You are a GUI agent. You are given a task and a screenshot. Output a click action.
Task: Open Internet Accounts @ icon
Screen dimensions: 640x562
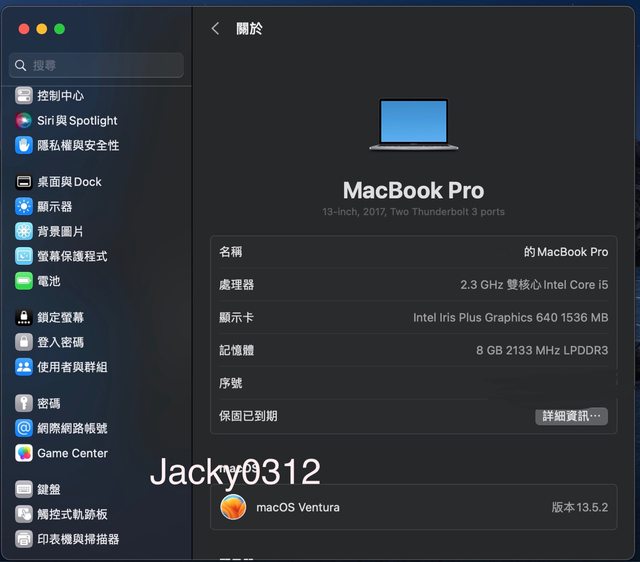(24, 428)
